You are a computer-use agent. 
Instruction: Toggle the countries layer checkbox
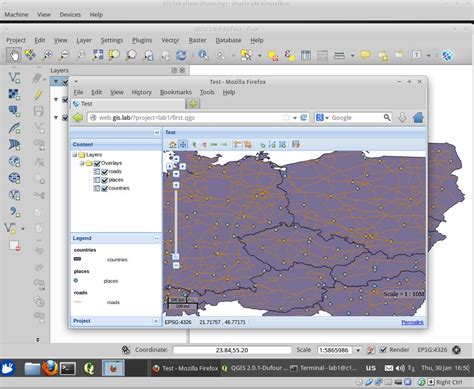pos(104,188)
